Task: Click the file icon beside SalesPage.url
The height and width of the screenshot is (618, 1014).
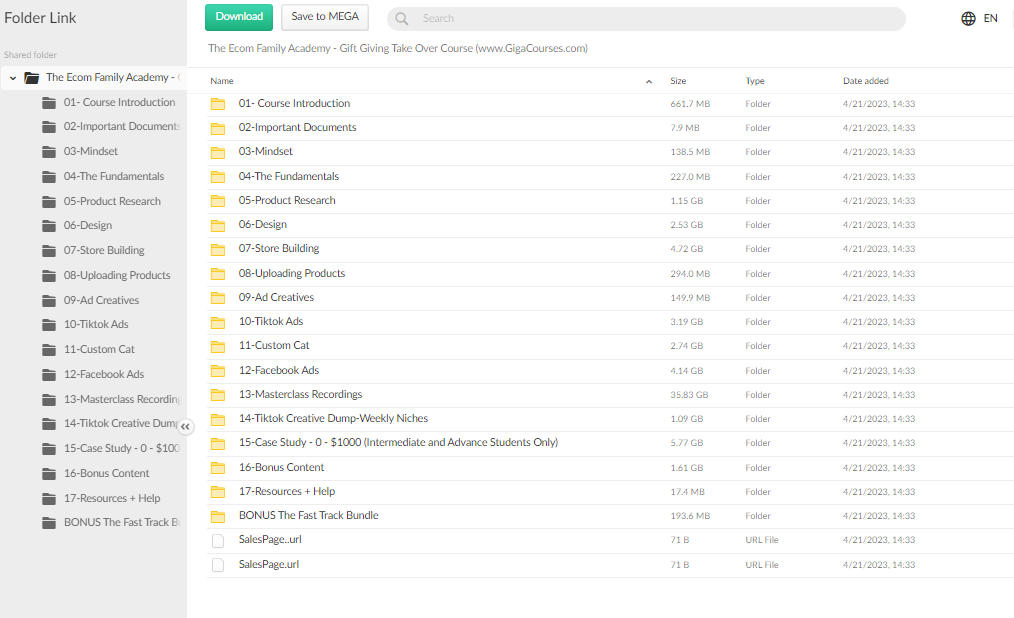Action: point(218,565)
